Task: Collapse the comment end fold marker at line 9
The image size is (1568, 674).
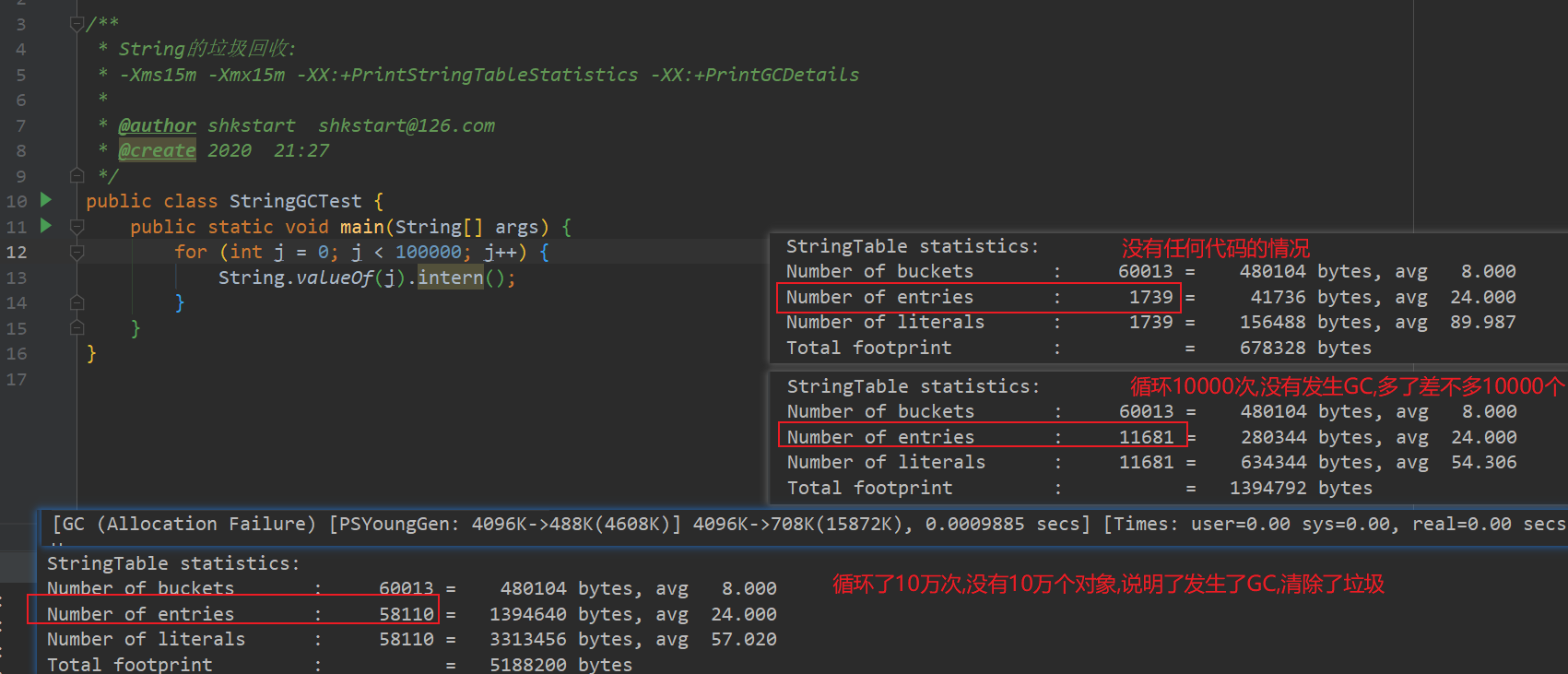Action: (x=77, y=175)
